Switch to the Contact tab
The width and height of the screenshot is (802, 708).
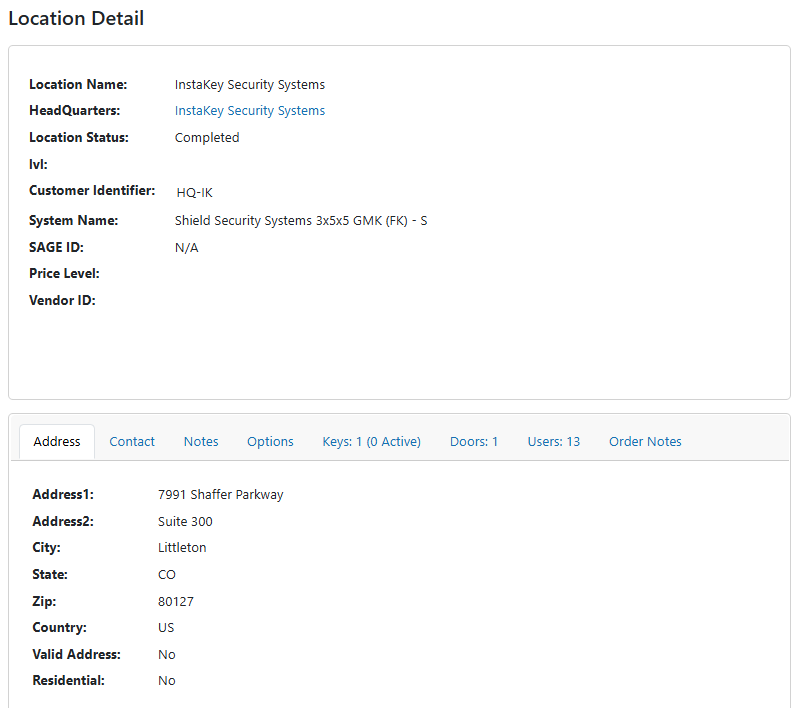pyautogui.click(x=132, y=441)
